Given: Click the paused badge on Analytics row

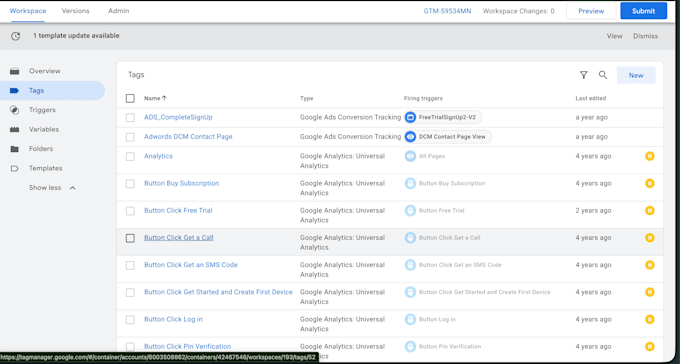Looking at the screenshot, I should pyautogui.click(x=650, y=156).
